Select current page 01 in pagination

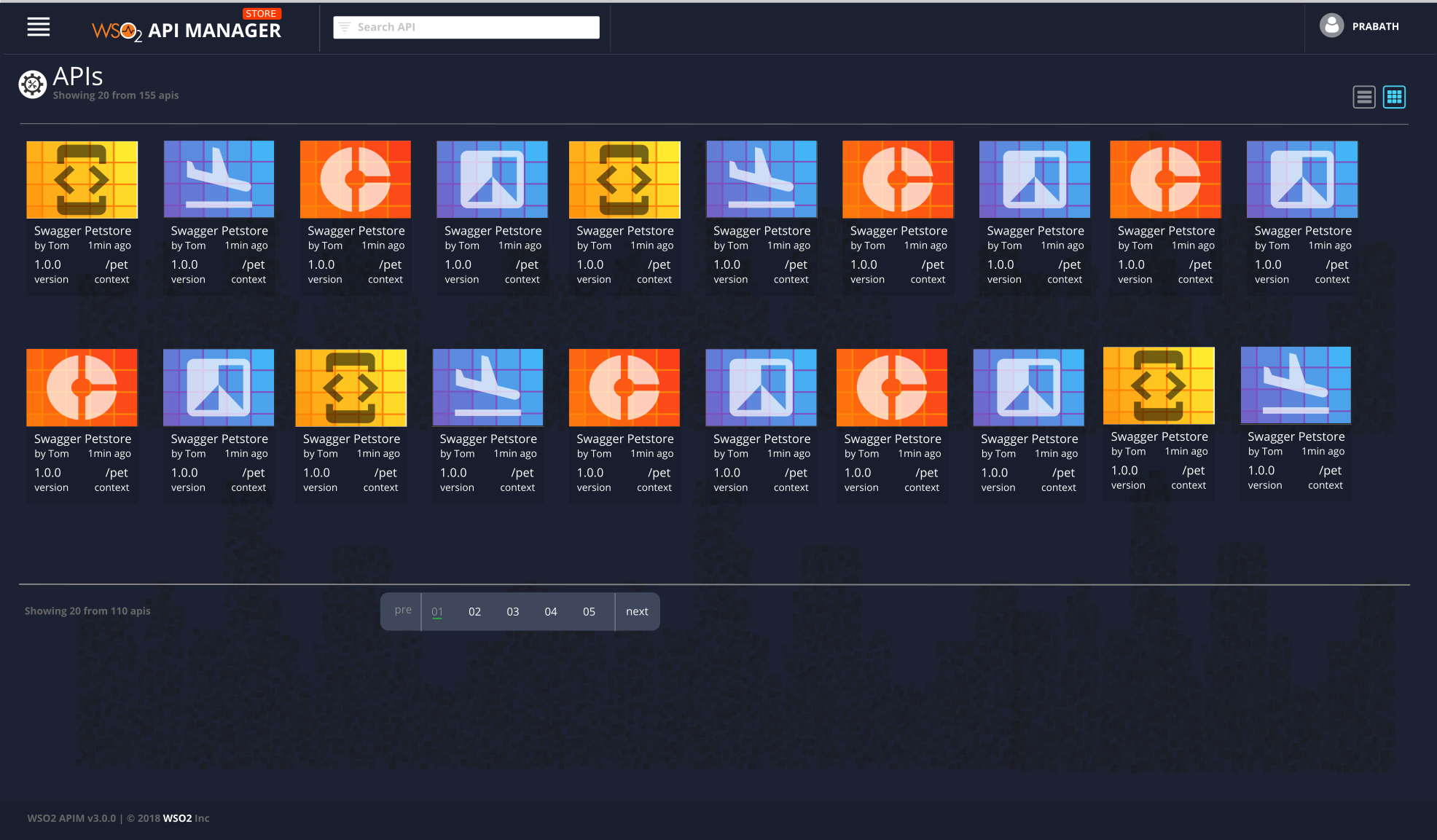click(x=437, y=611)
